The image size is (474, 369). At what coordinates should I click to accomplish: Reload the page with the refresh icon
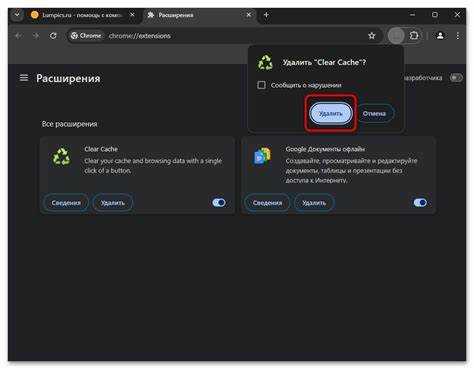tap(53, 36)
